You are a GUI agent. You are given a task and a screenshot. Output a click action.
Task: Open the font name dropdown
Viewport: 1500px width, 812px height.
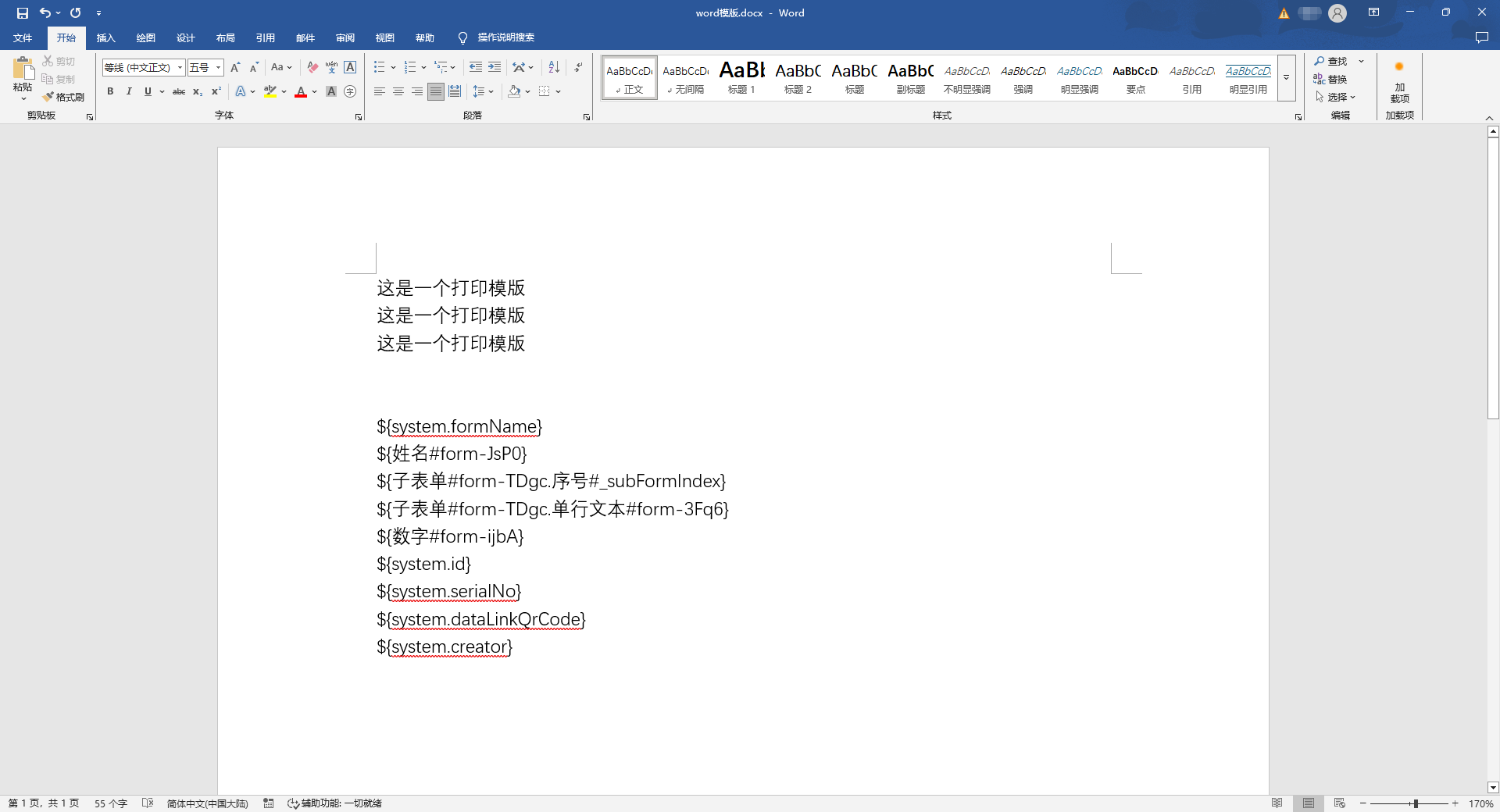click(180, 67)
